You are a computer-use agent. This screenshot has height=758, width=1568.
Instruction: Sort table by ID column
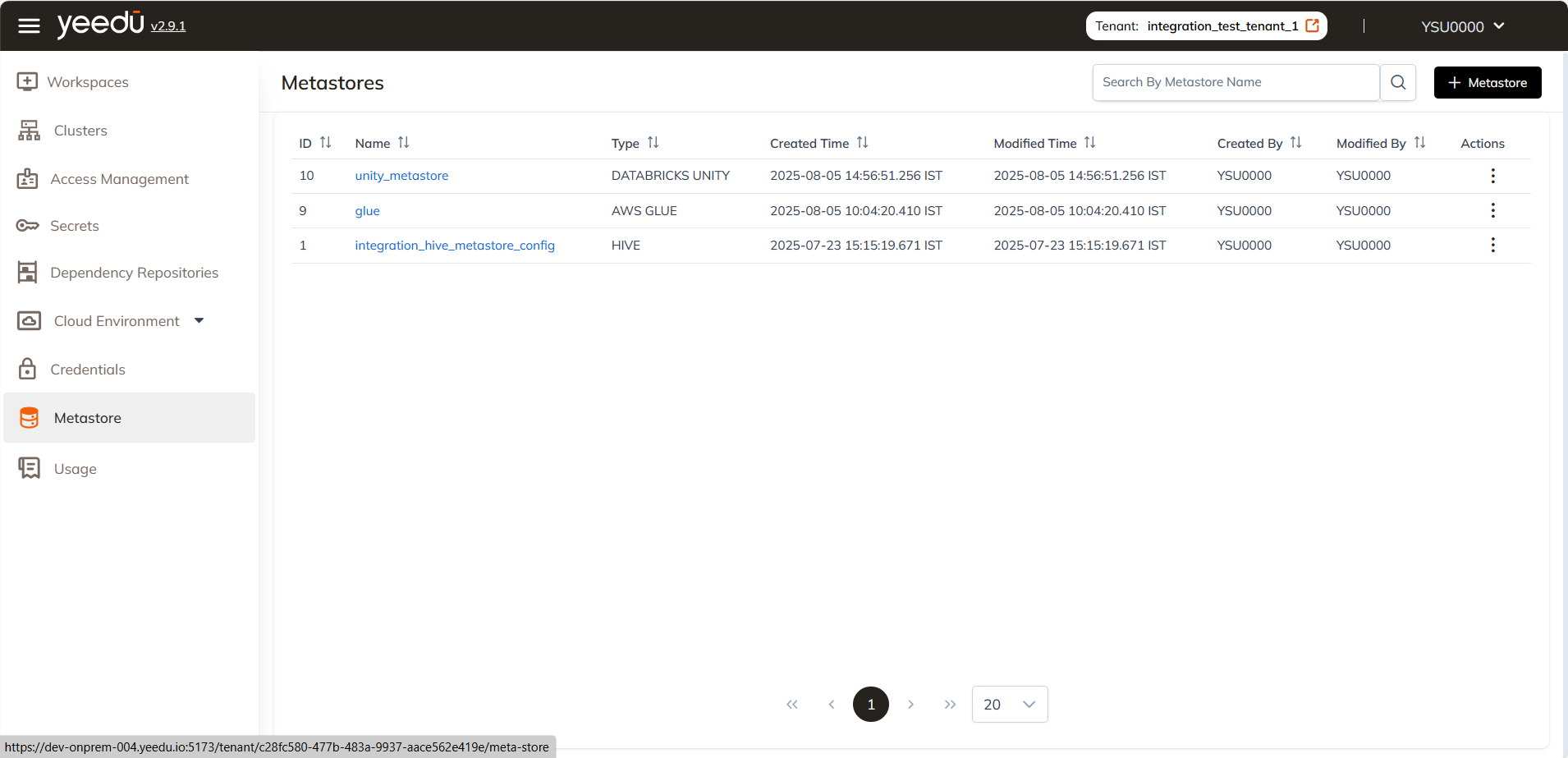325,143
